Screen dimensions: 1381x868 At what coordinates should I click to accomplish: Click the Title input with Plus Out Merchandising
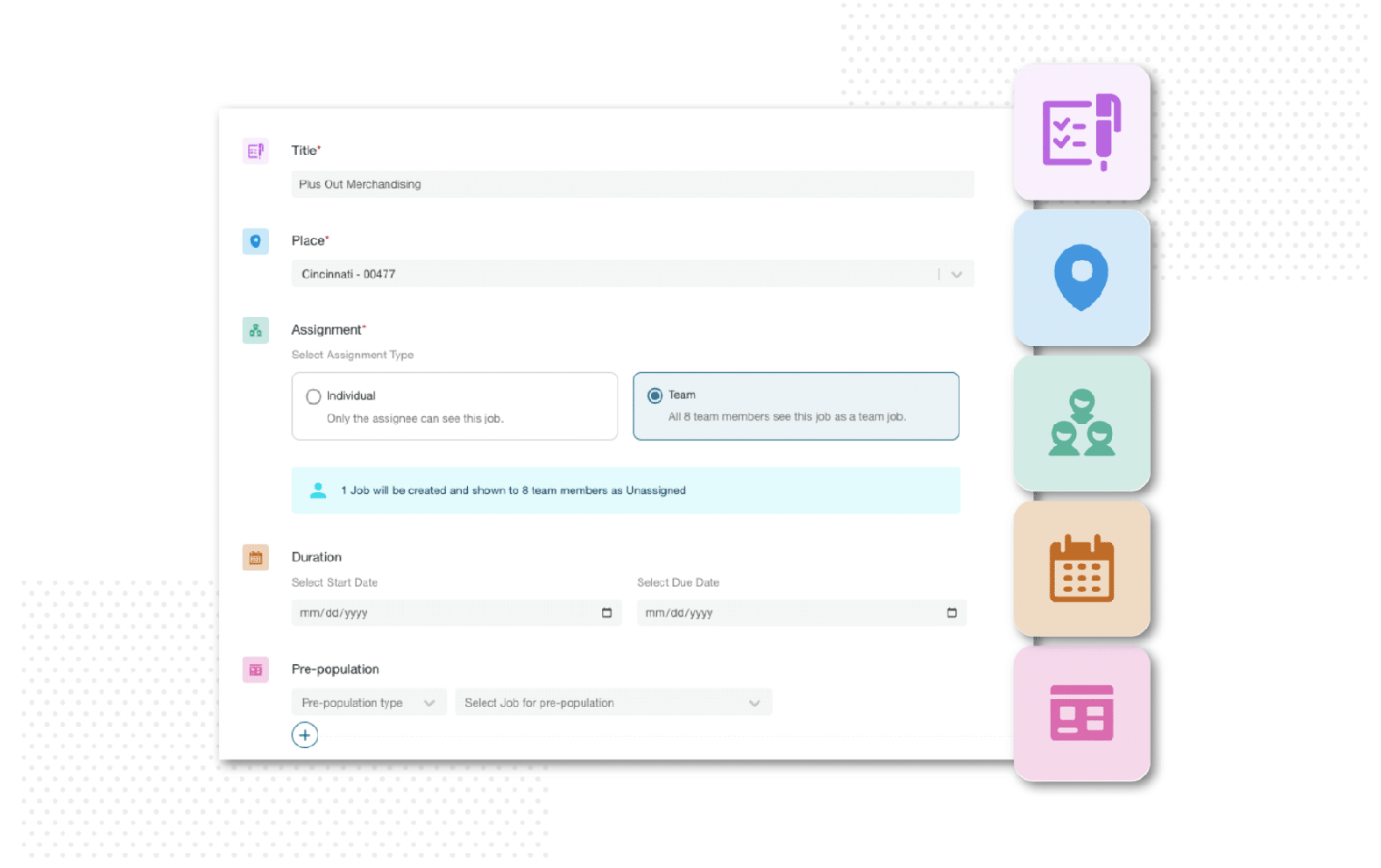(x=633, y=184)
